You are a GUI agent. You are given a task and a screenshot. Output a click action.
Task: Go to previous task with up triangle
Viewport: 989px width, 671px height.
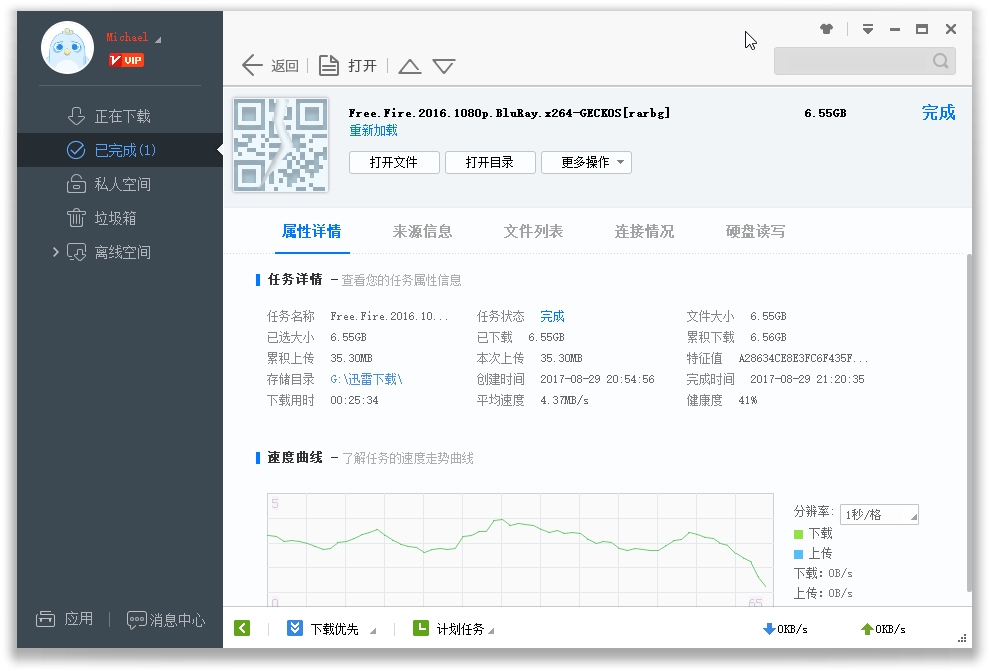410,66
